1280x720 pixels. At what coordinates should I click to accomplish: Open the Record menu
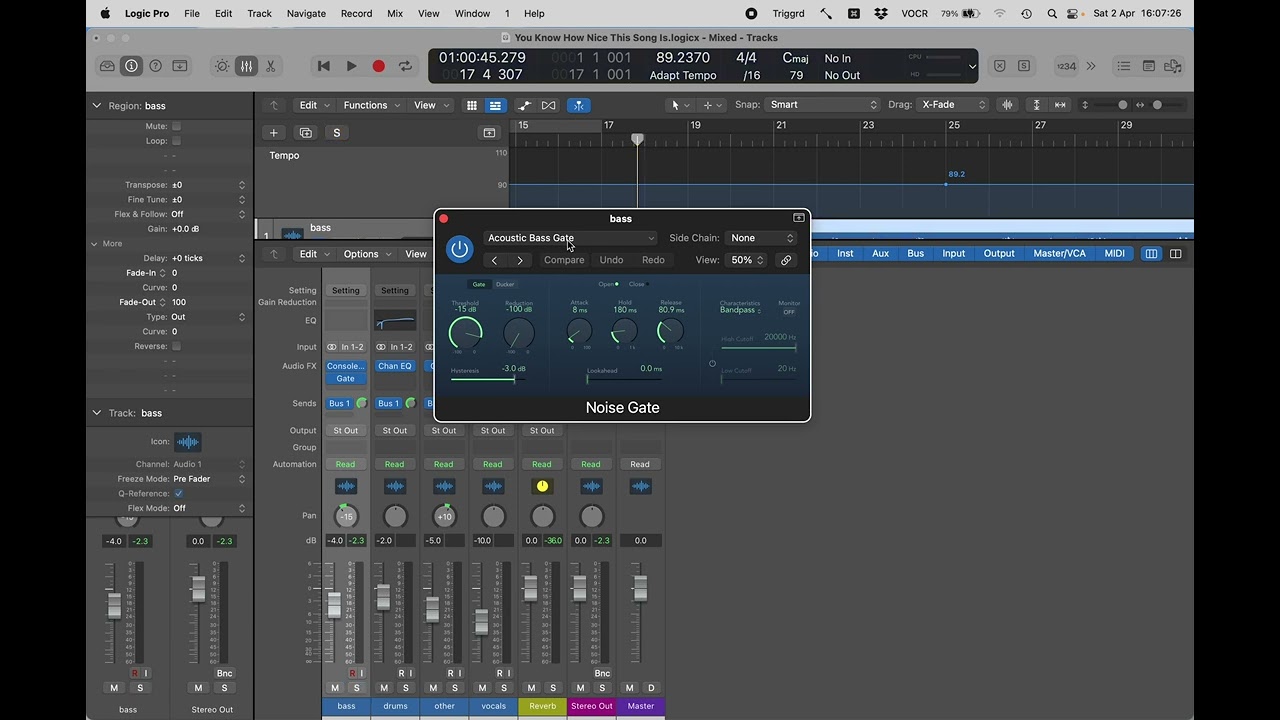tap(356, 13)
